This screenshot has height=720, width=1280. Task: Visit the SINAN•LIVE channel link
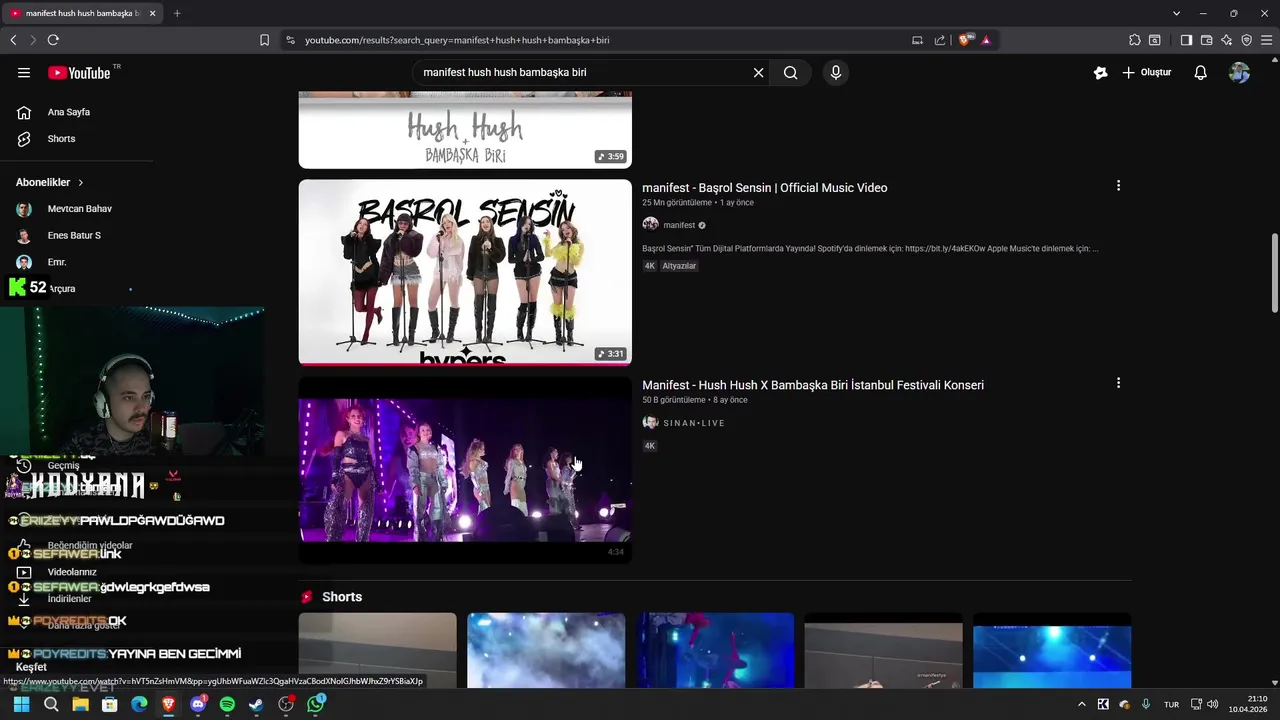694,423
